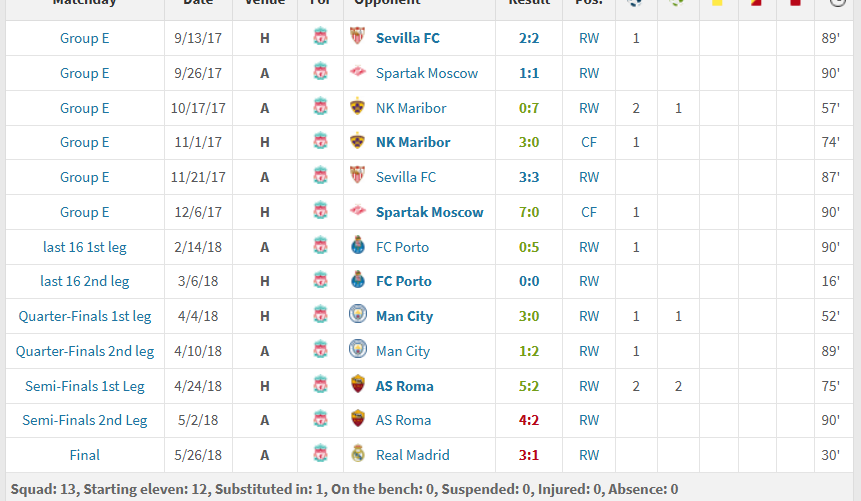Click Liverpool crest in the Final row
The height and width of the screenshot is (501, 861).
pos(320,454)
